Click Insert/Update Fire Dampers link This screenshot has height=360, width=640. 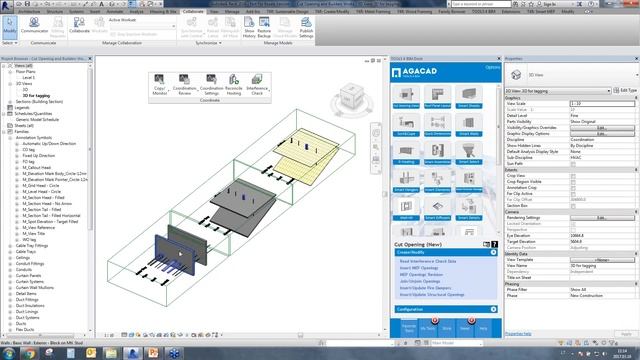425,288
